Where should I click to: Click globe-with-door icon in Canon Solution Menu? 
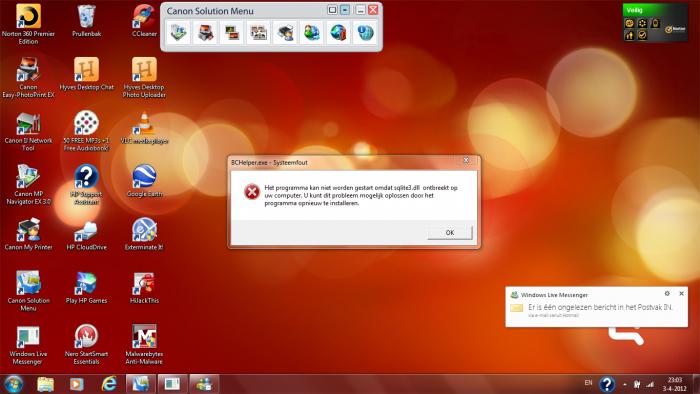coord(338,33)
